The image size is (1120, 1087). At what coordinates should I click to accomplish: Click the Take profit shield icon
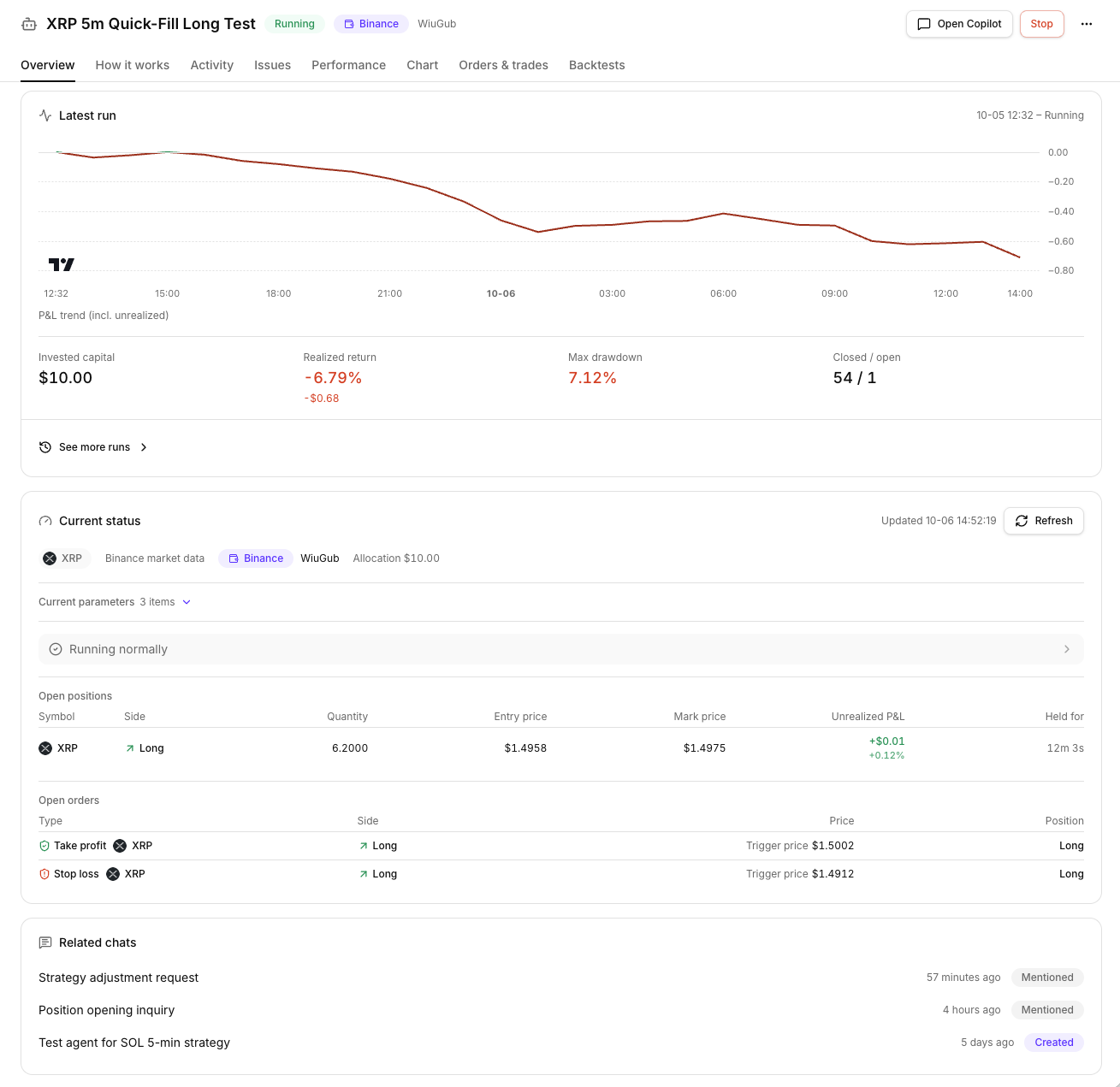(44, 846)
